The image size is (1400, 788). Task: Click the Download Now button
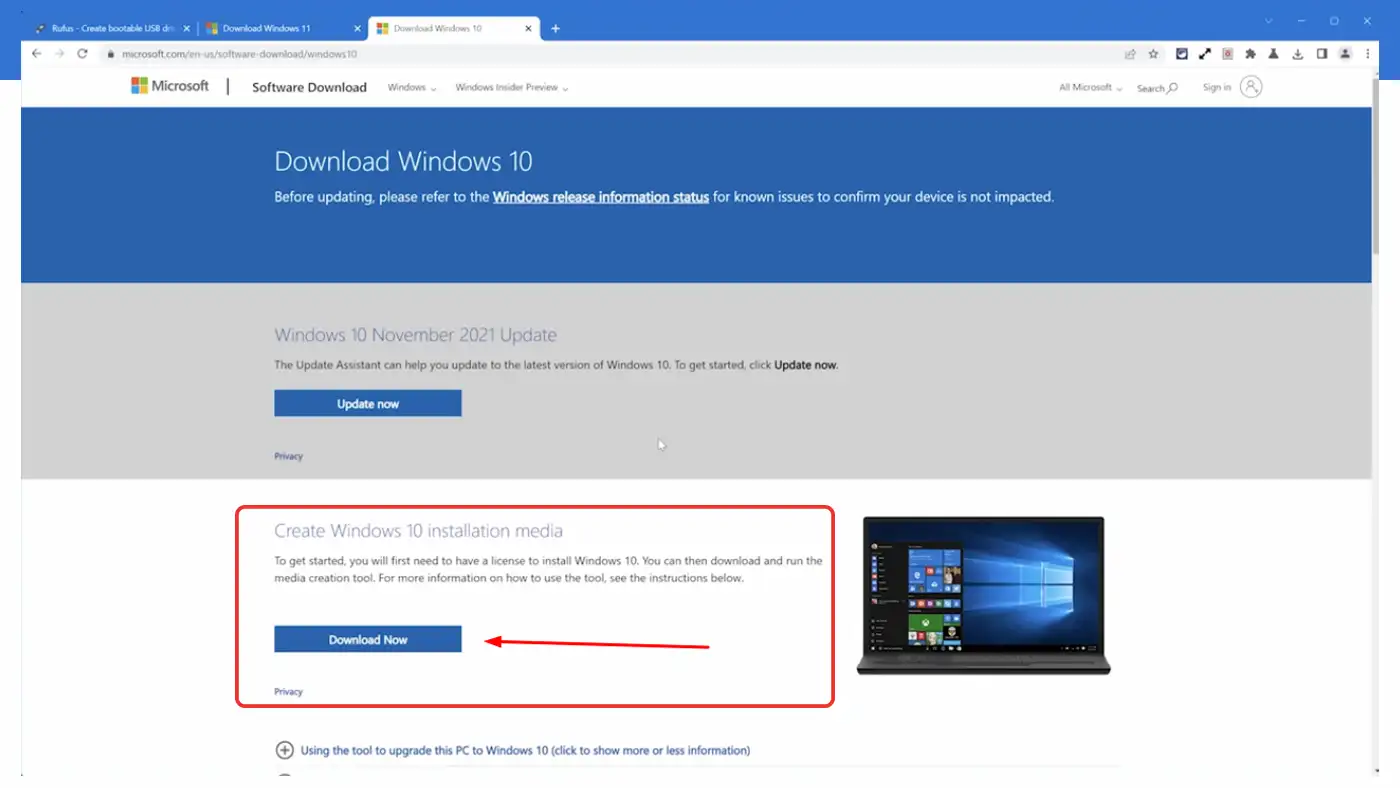(367, 639)
